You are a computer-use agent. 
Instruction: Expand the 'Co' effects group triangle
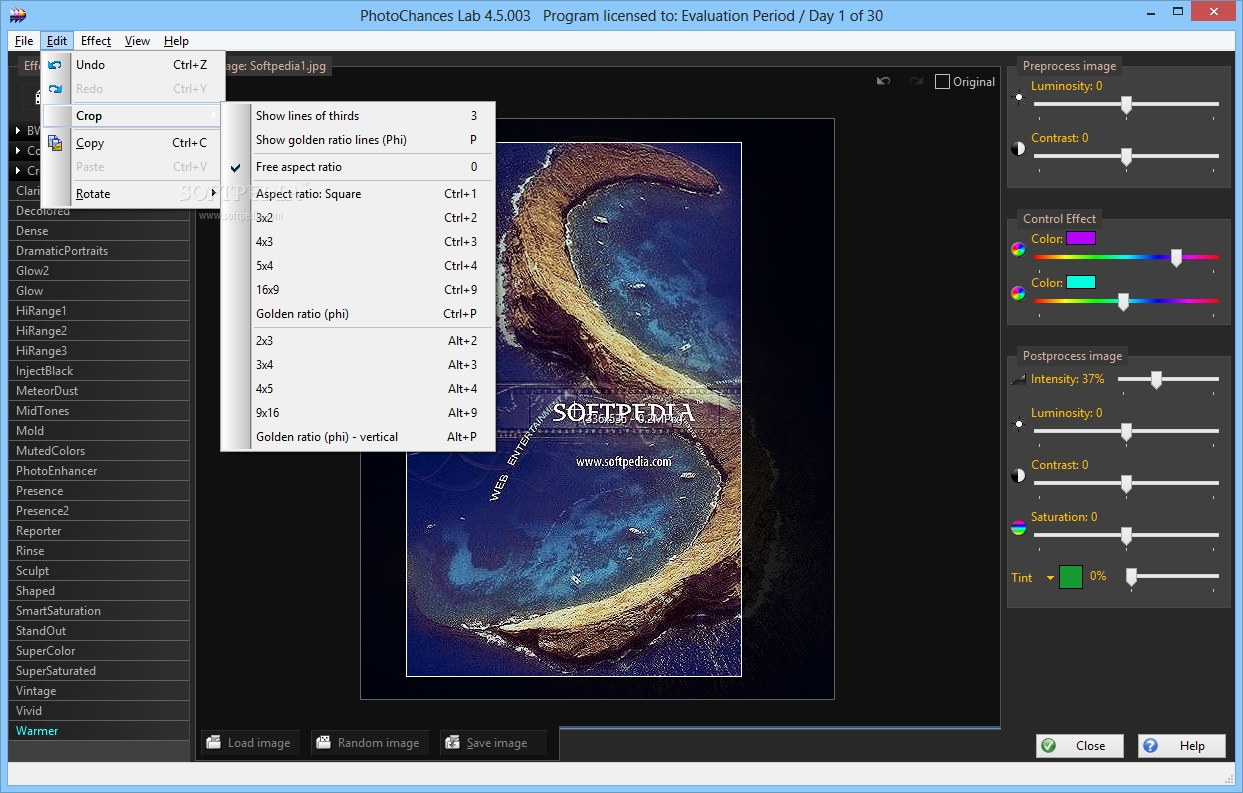pyautogui.click(x=19, y=151)
